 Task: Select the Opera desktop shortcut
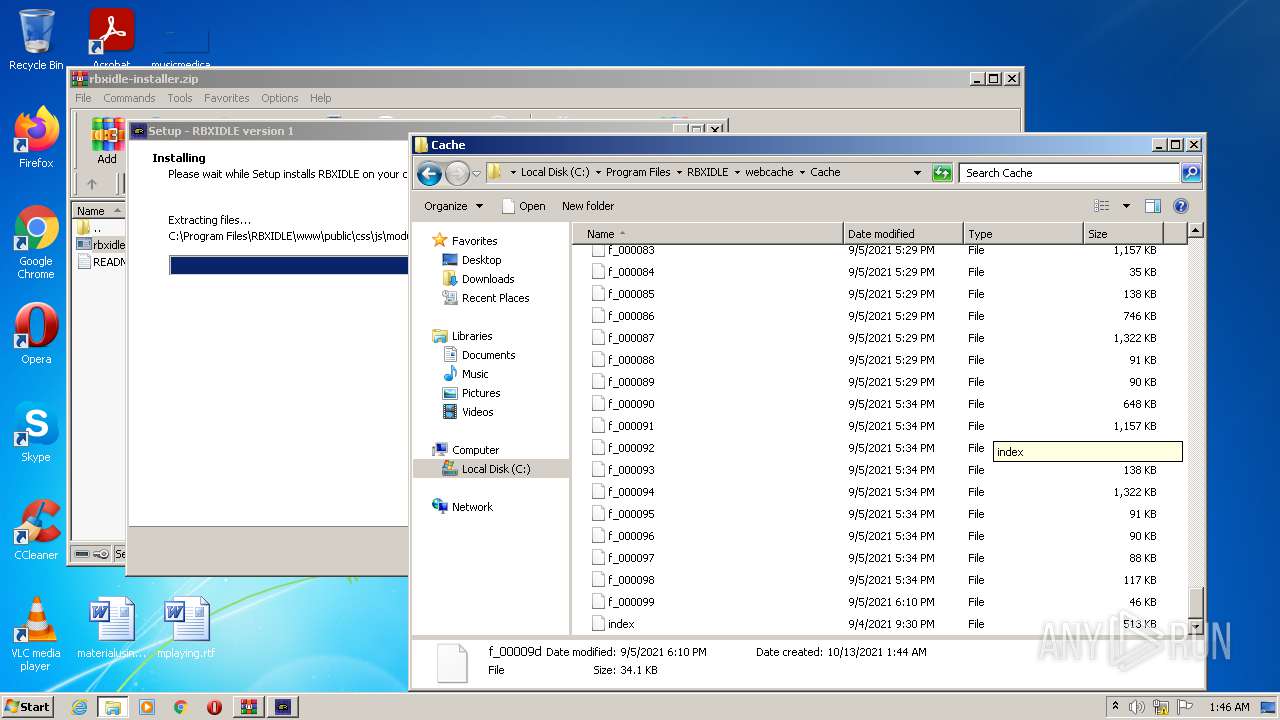36,334
